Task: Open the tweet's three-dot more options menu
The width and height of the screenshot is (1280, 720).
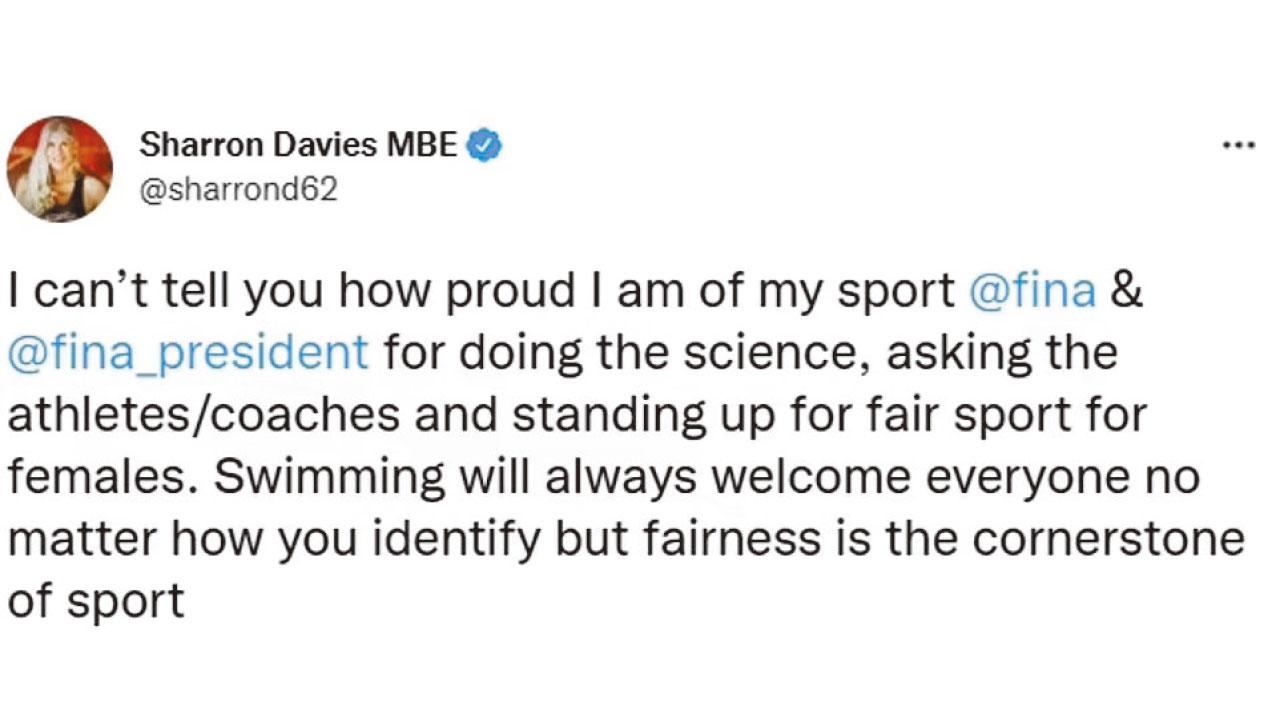Action: (1238, 146)
